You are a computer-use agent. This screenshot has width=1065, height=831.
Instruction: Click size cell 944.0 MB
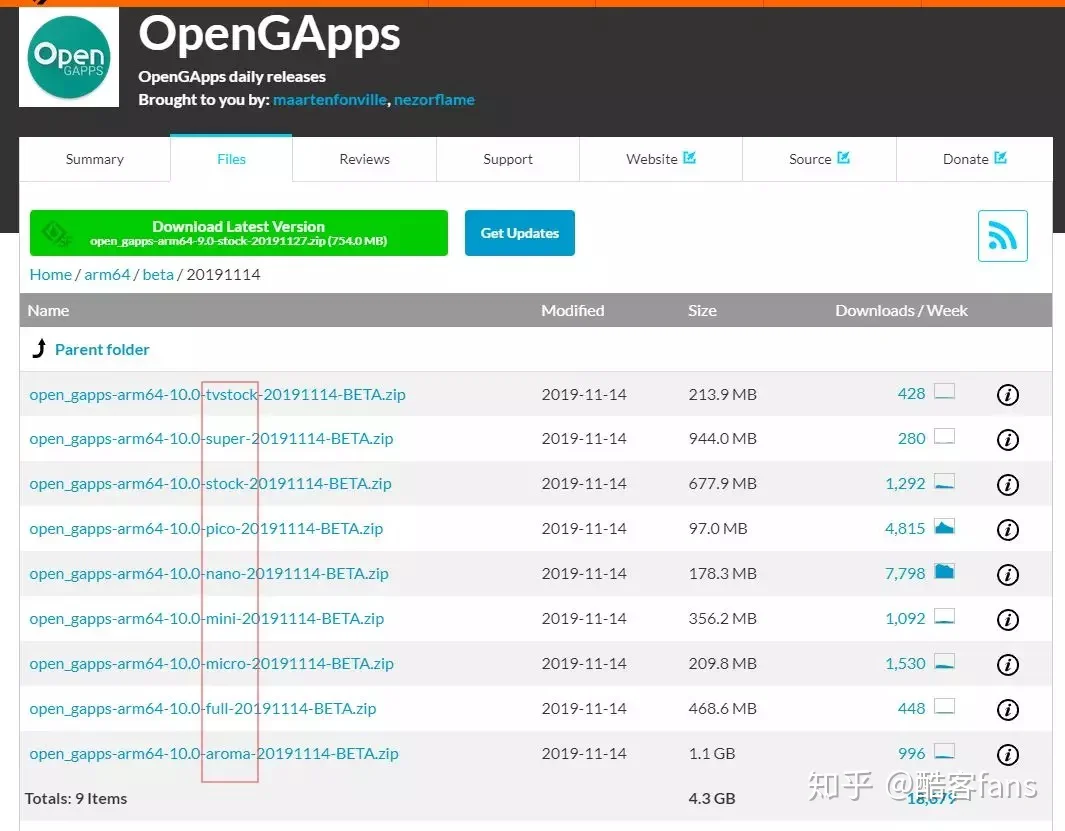[722, 439]
